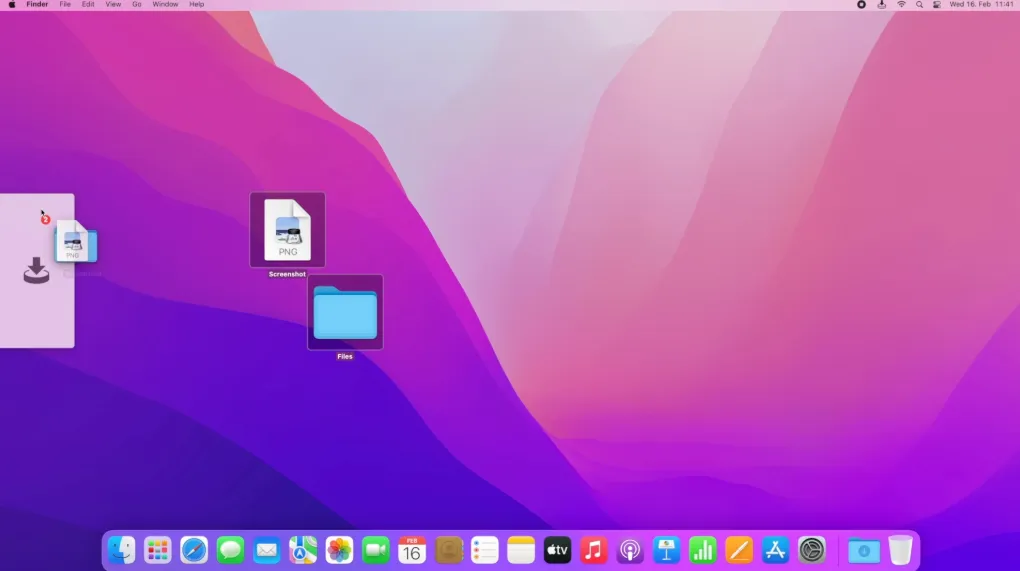Open System Preferences from the Dock

(812, 550)
